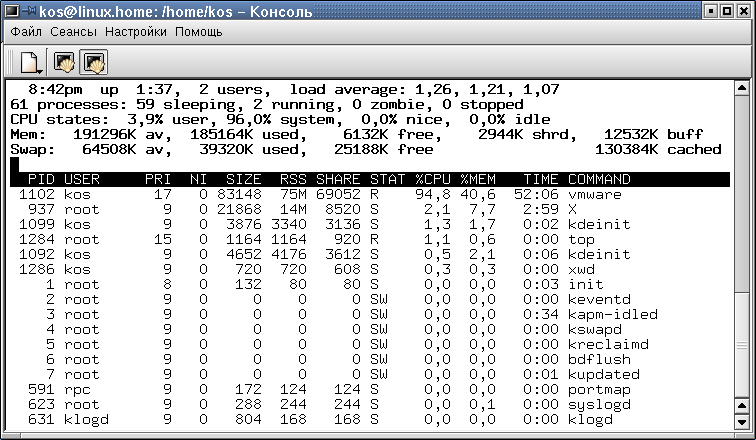Select the second (active) session toolbar icon
Image resolution: width=756 pixels, height=440 pixels.
(94, 63)
